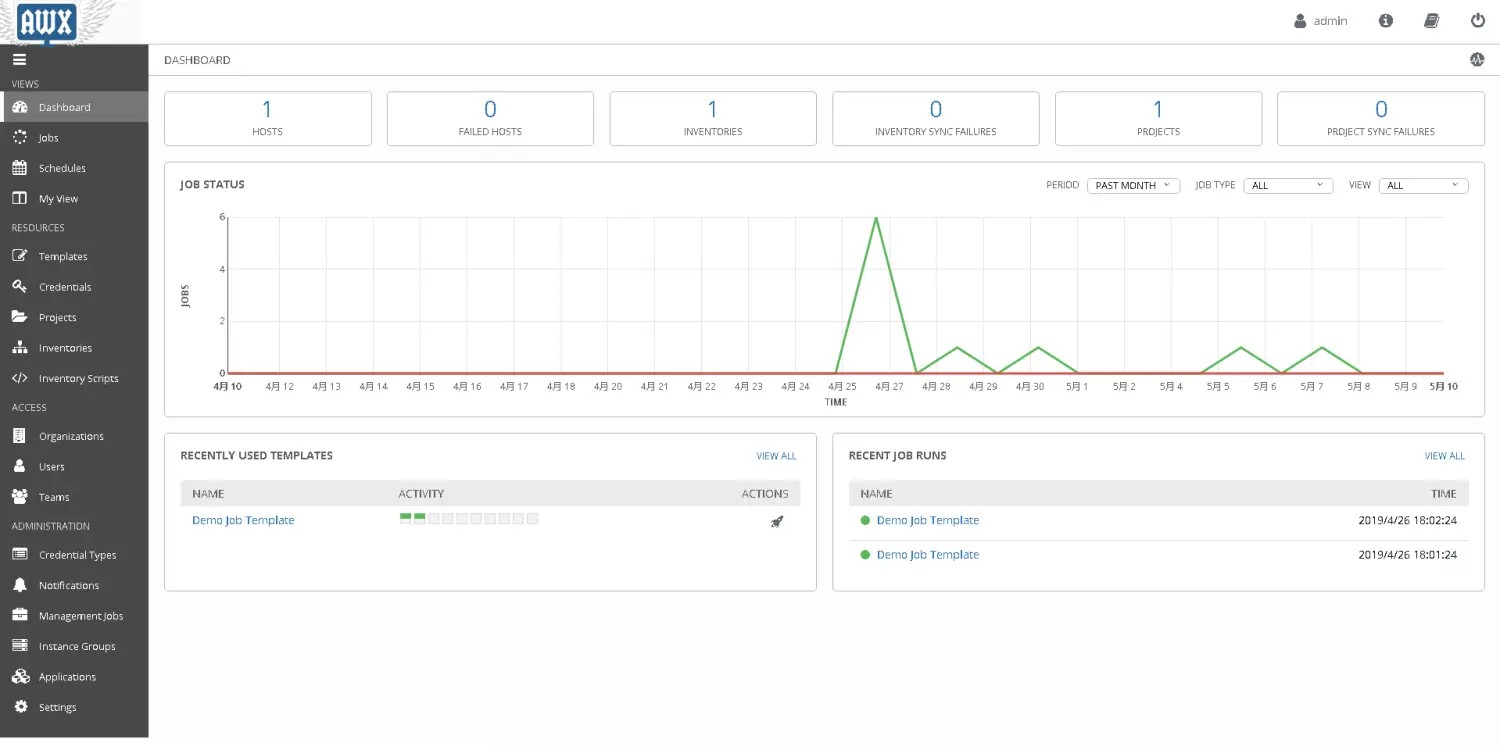Open the activity stream icon
Viewport: 1500px width, 750px height.
click(x=1476, y=60)
